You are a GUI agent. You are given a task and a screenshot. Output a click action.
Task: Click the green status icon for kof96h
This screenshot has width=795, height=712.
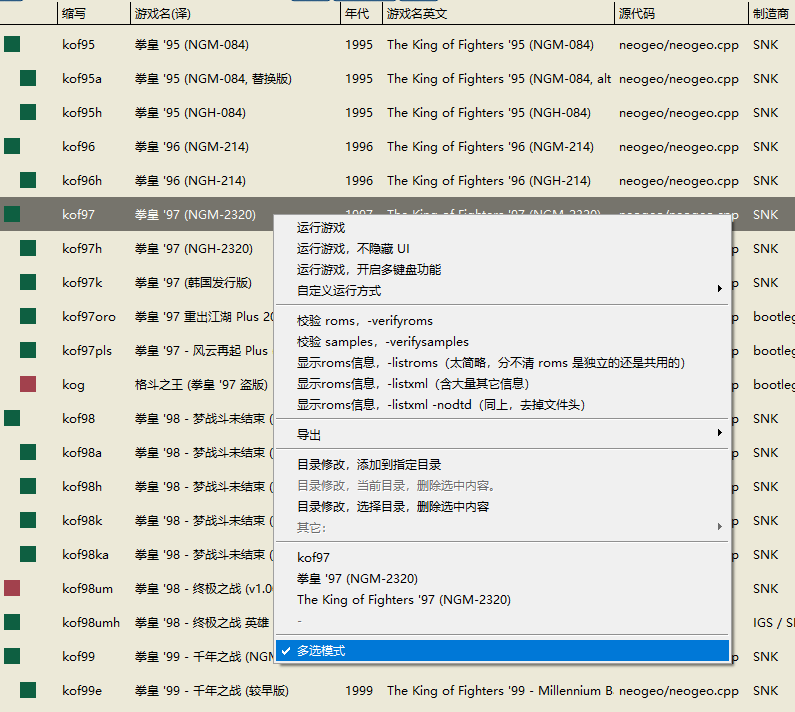[28, 180]
